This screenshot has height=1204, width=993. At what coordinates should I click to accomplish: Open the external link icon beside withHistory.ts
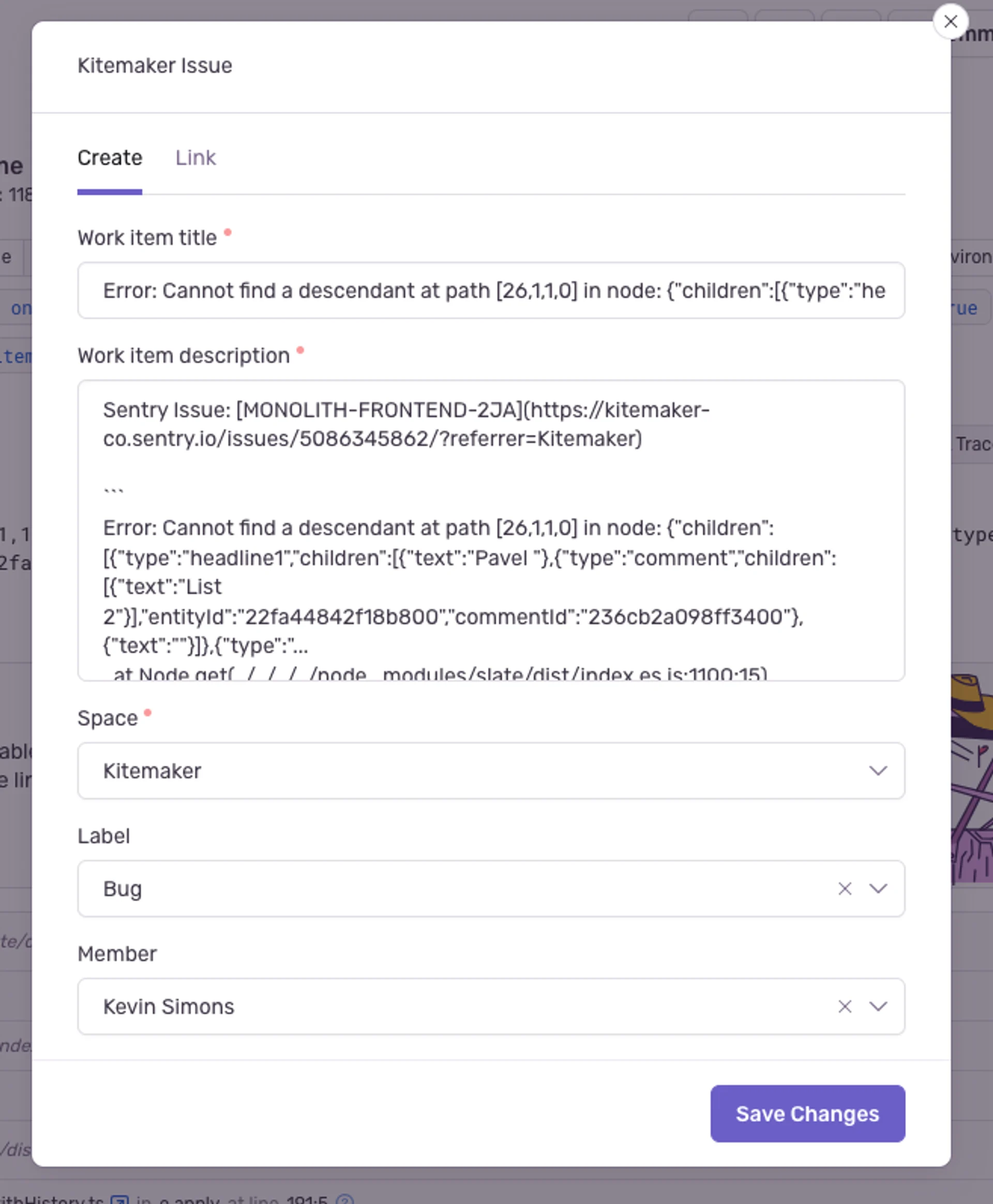tap(119, 1199)
